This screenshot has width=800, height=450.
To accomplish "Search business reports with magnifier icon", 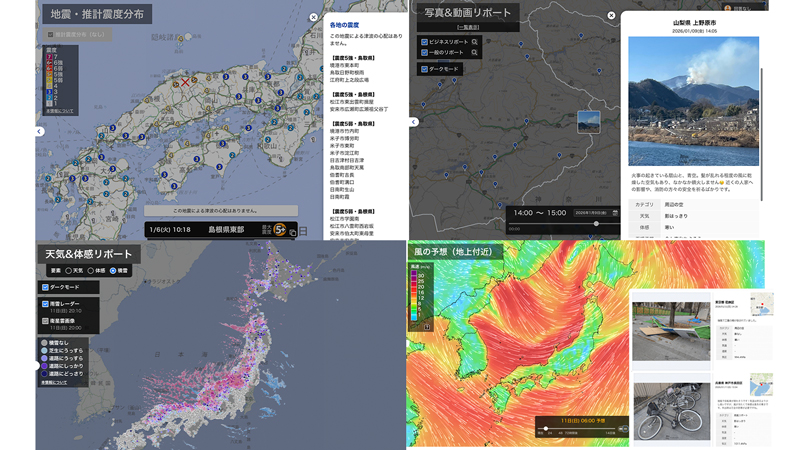I will [474, 42].
